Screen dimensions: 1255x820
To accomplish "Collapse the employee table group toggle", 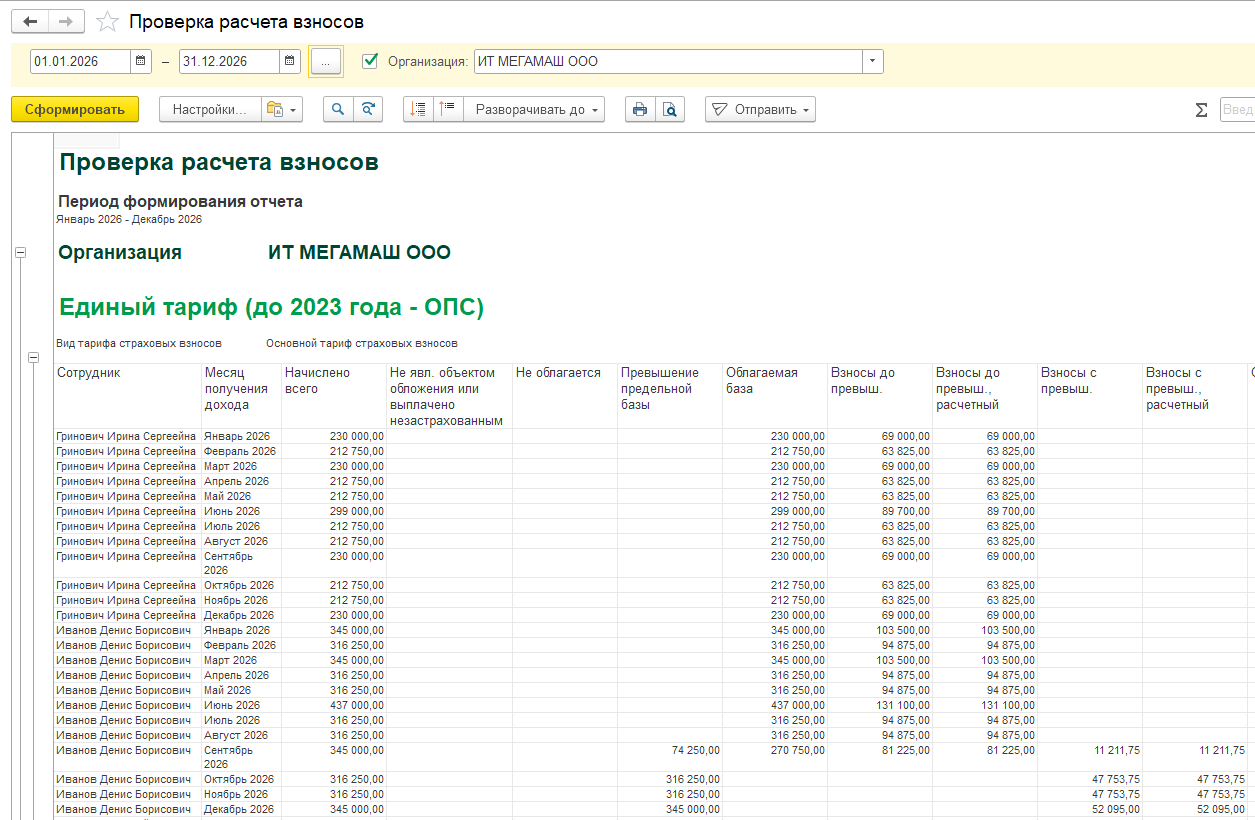I will point(33,357).
